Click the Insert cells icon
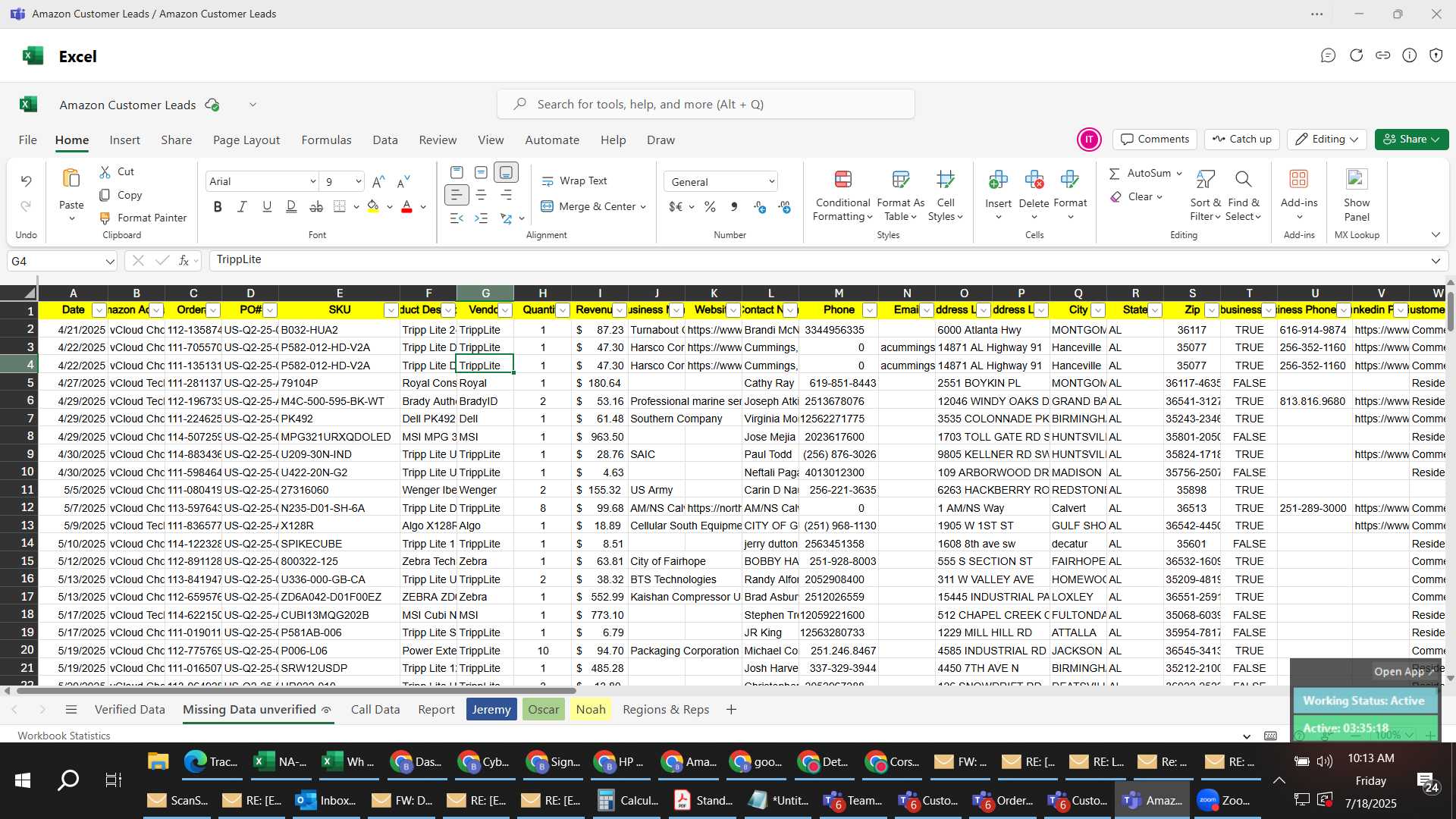 coord(998,180)
